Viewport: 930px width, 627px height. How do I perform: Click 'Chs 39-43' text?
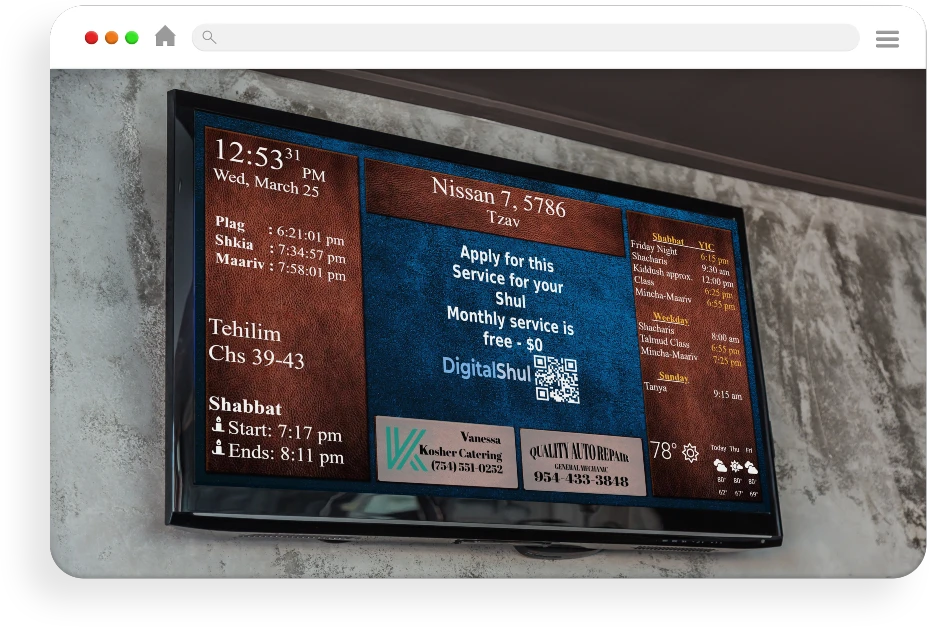[256, 356]
